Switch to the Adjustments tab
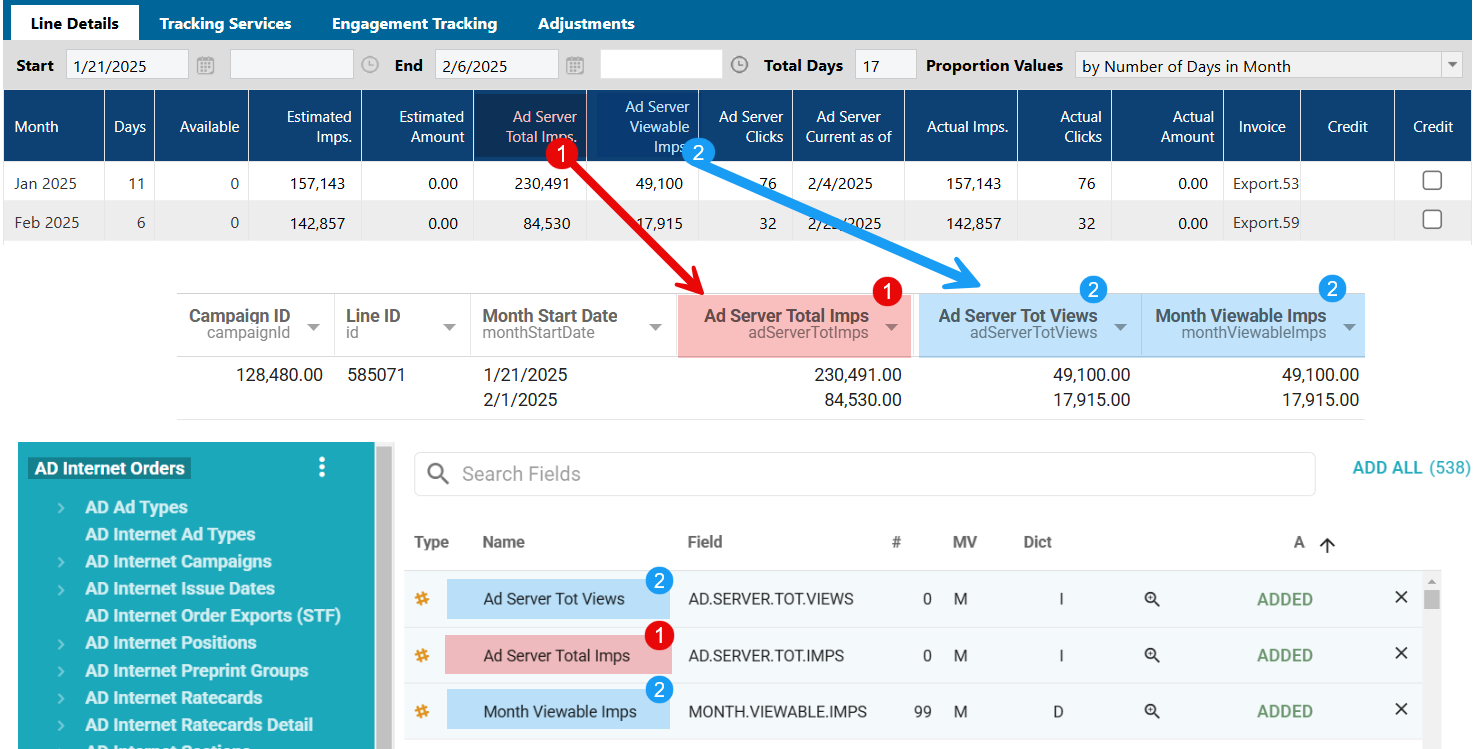 tap(586, 23)
